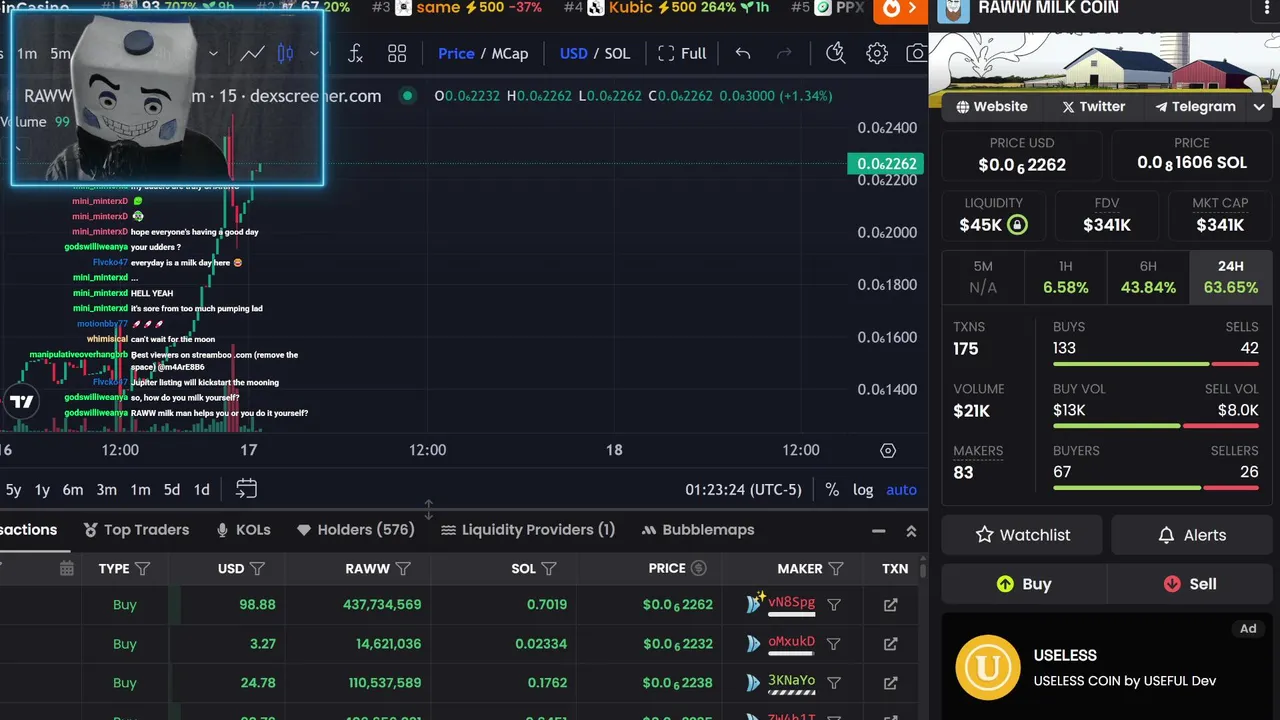1280x720 pixels.
Task: Open the token Telegram link
Action: 1195,107
